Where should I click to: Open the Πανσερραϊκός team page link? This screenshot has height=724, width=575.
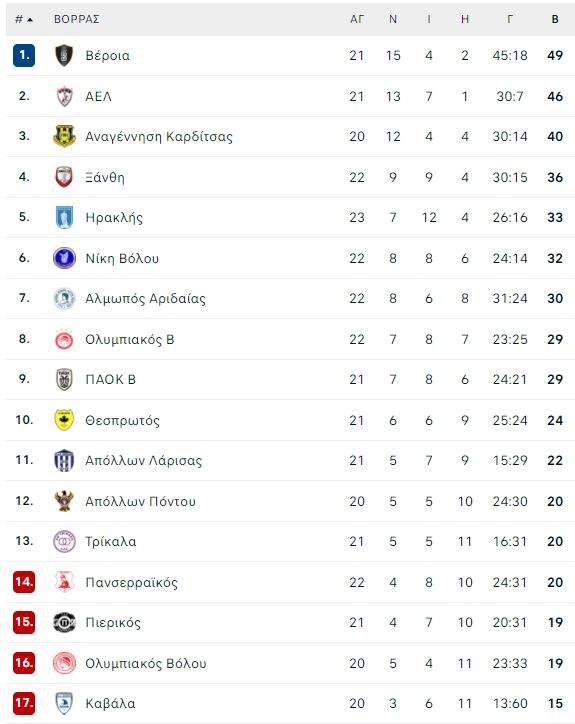click(132, 582)
